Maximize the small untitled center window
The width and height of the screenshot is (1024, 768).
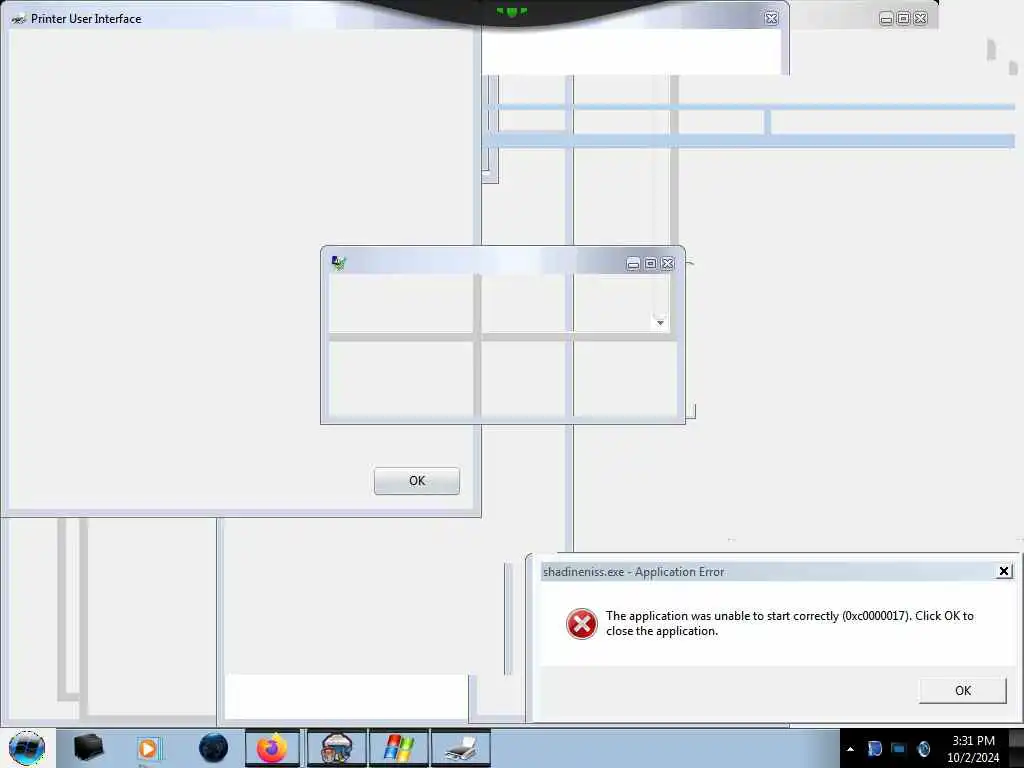tap(650, 263)
